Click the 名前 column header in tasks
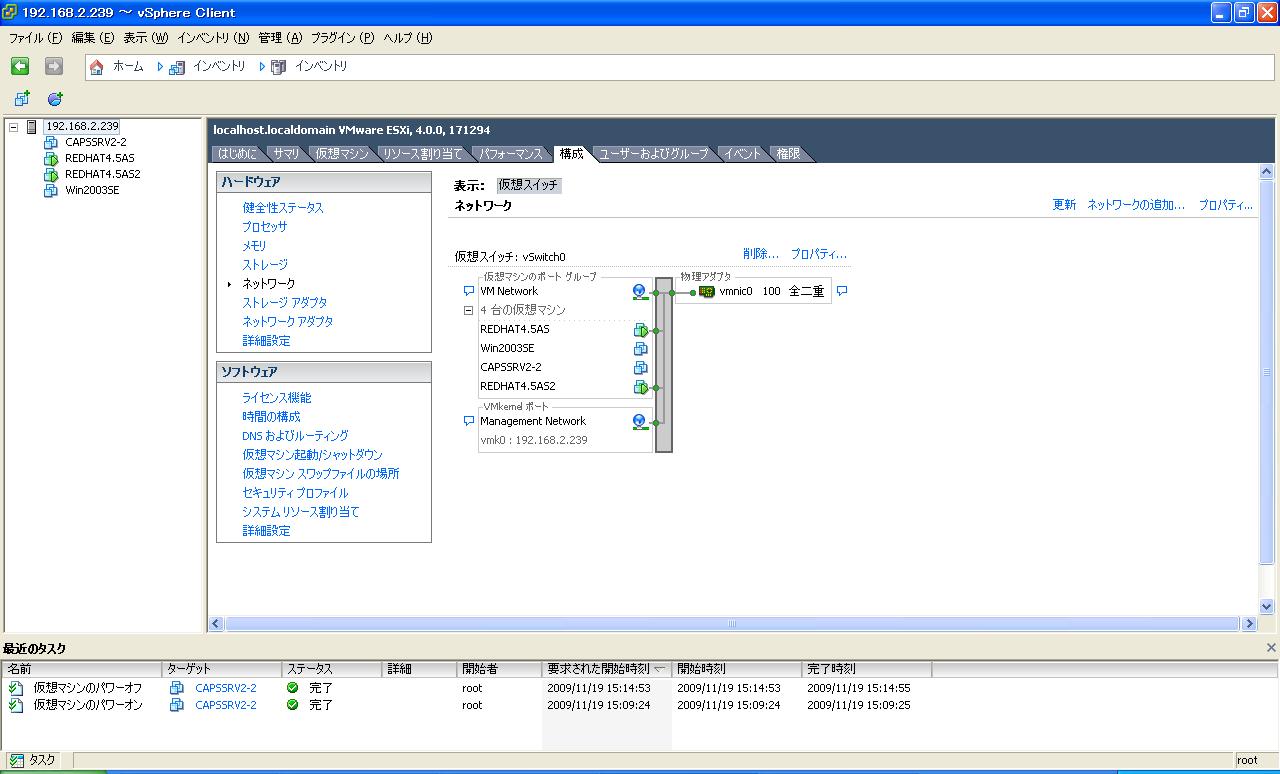This screenshot has width=1280, height=774. [82, 669]
